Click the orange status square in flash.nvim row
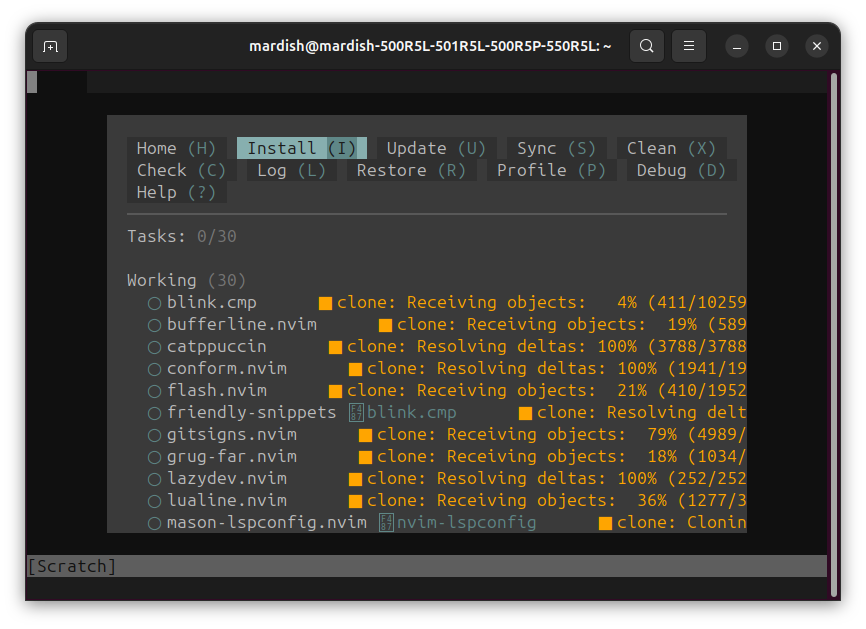The width and height of the screenshot is (866, 629). point(335,392)
